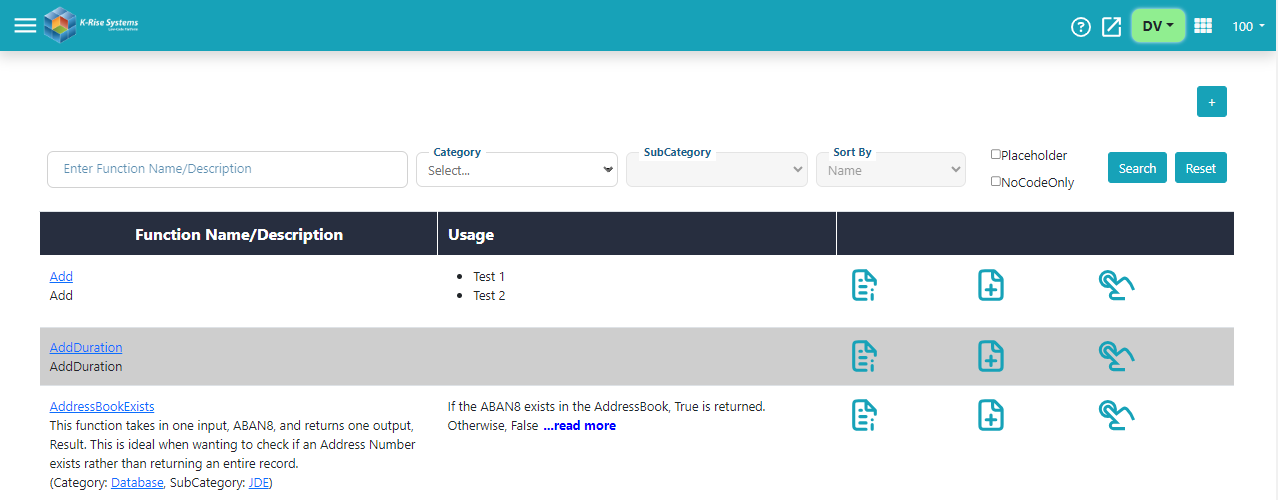The image size is (1278, 500).
Task: Open the 100 user menu
Action: tap(1248, 27)
